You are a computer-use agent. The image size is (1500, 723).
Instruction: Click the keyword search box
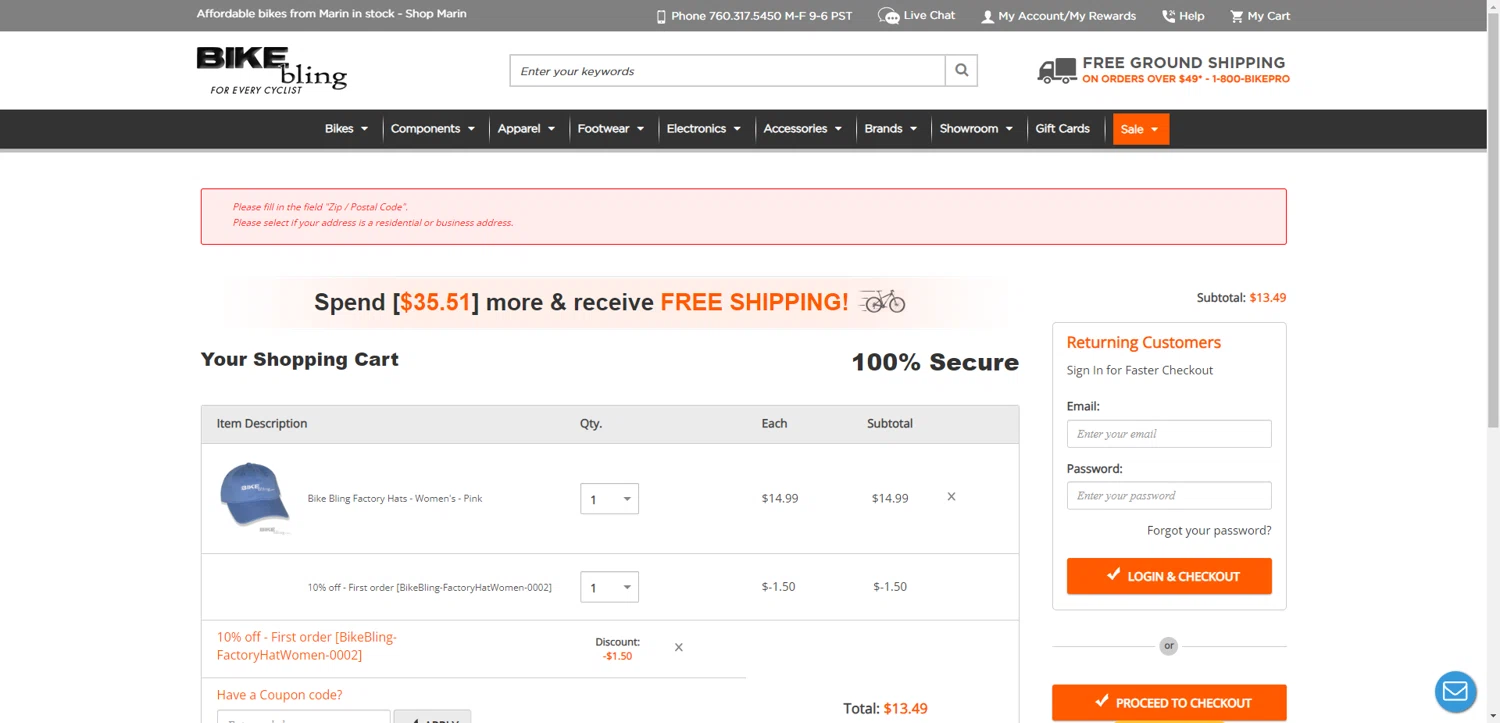(x=727, y=71)
